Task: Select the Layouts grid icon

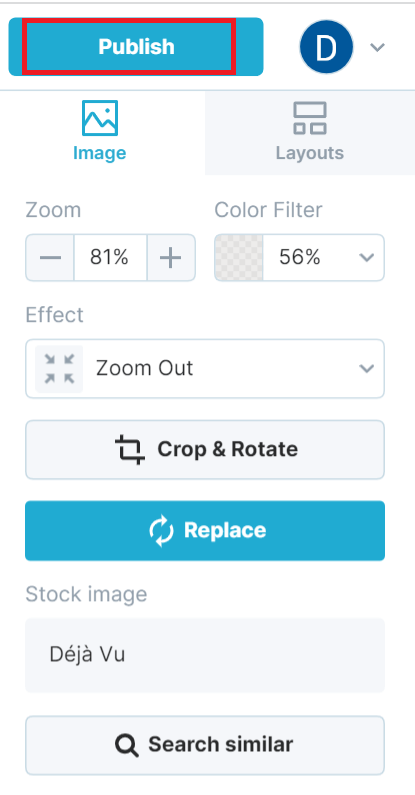Action: (x=310, y=118)
